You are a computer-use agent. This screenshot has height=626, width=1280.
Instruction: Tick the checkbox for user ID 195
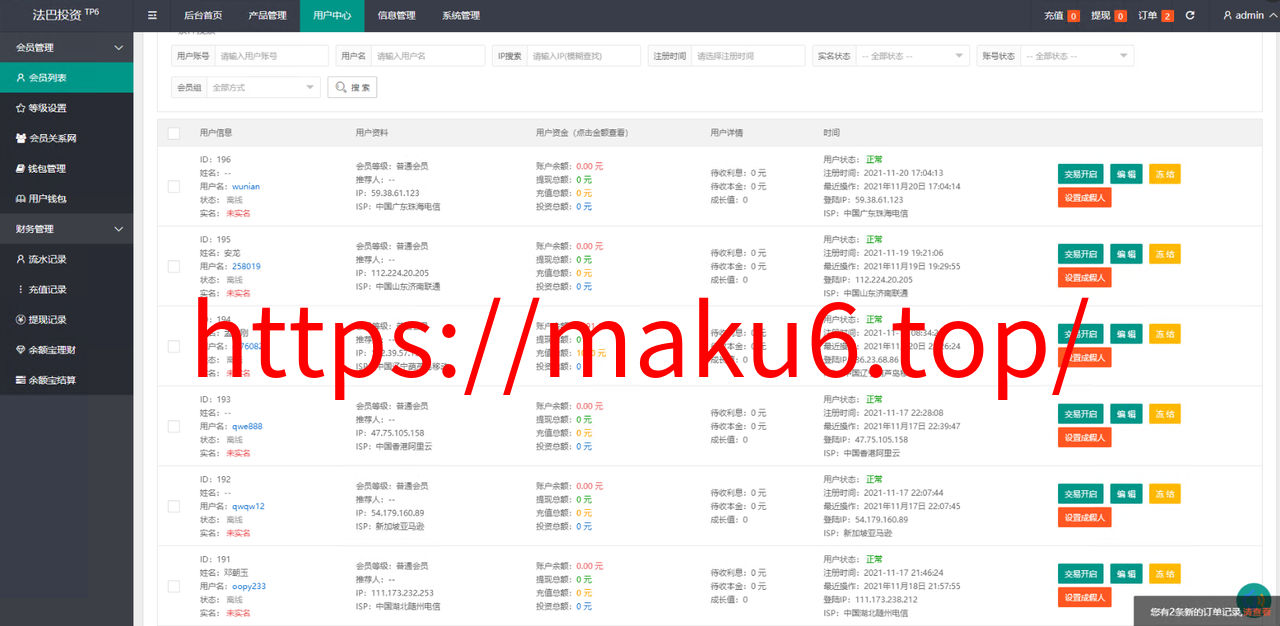tap(174, 266)
